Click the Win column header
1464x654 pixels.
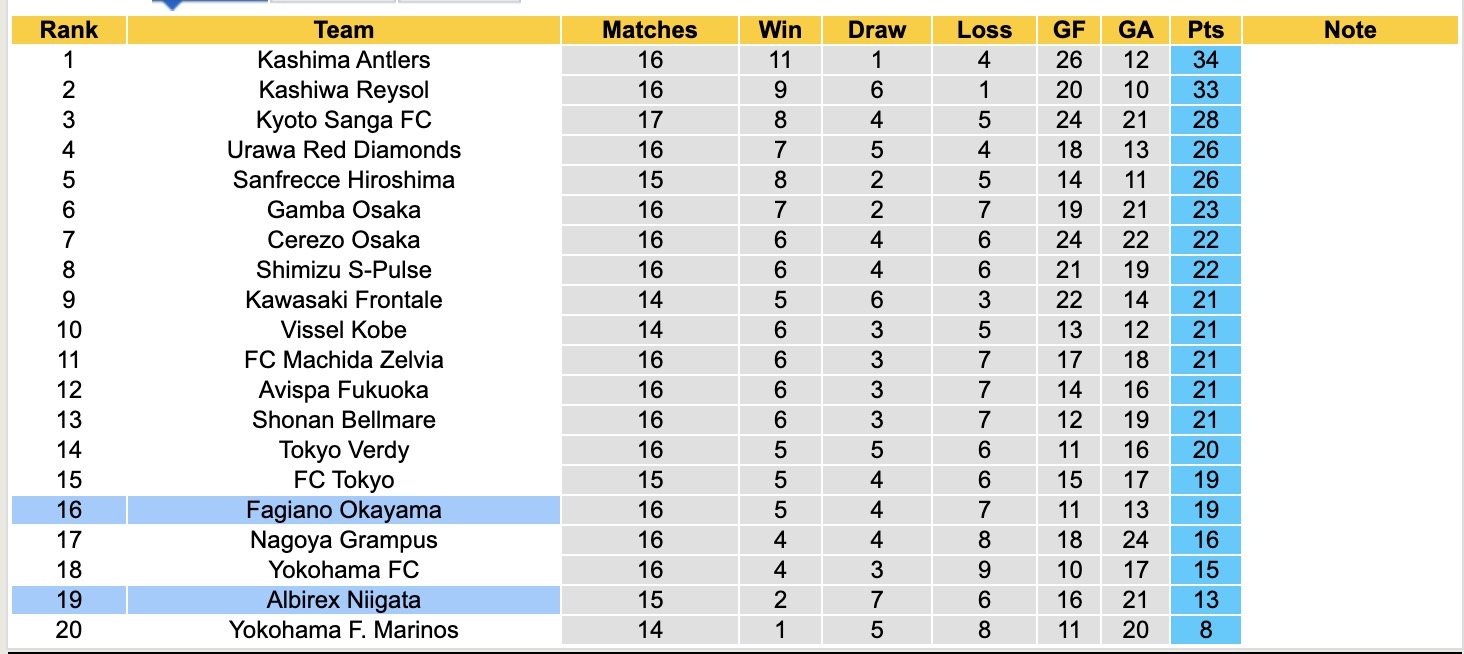pyautogui.click(x=780, y=30)
